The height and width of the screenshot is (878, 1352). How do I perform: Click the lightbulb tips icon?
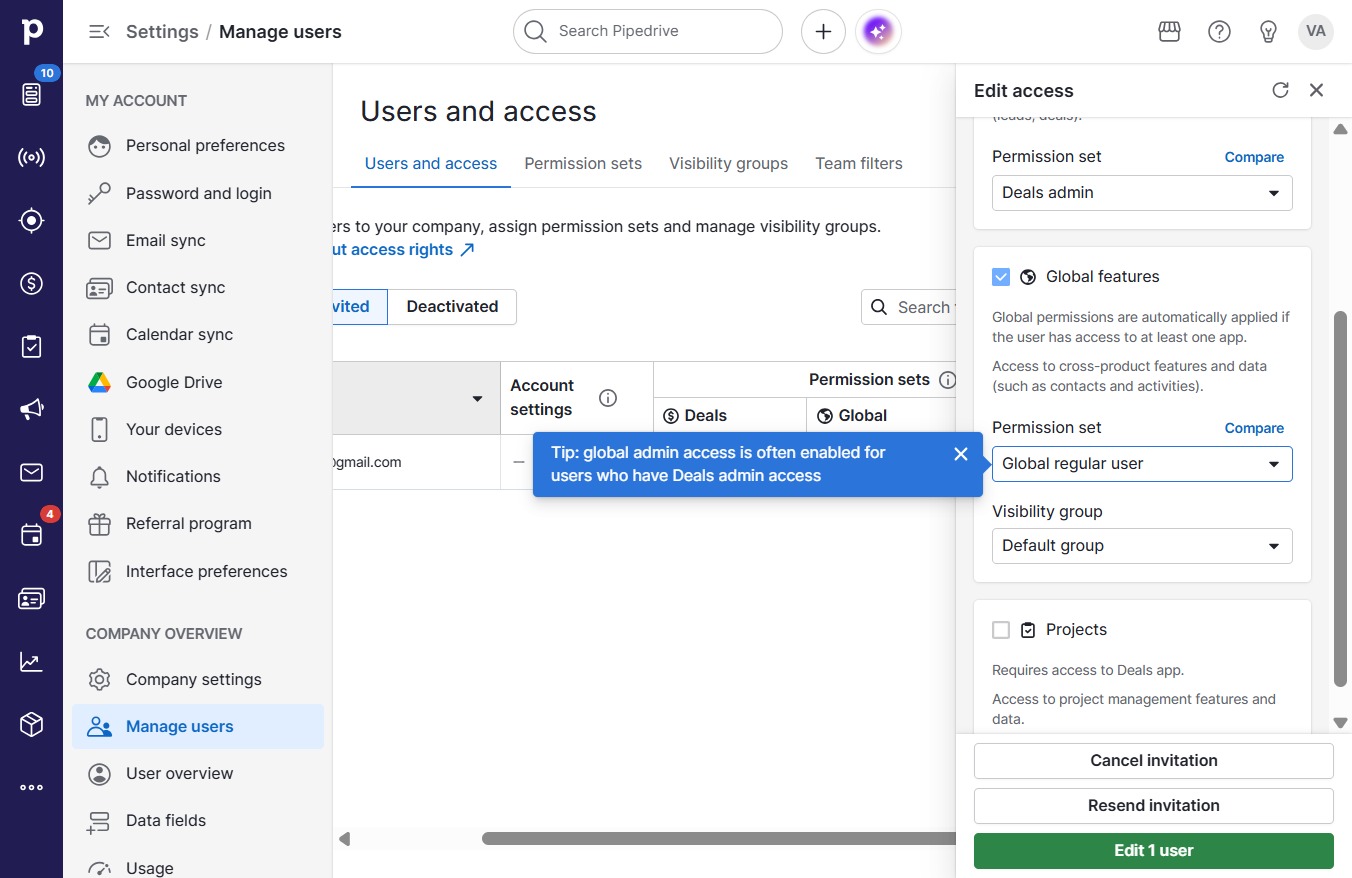1268,32
